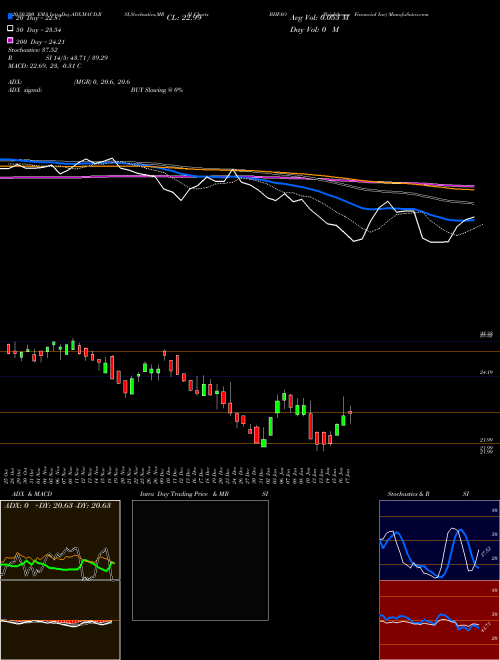This screenshot has height=660, width=500.
Task: Click the 'CL: 22.99' closing price label
Action: (184, 18)
